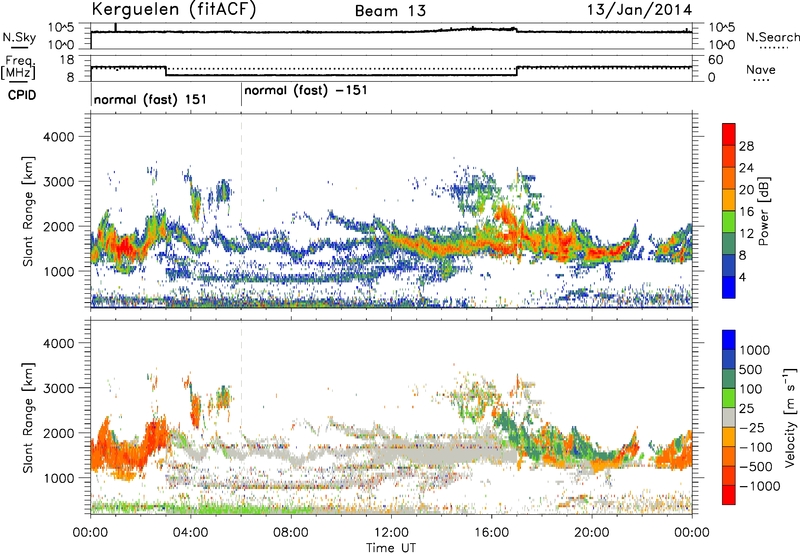This screenshot has height=554, width=800.
Task: Click the '04:00' time axis label
Action: coord(190,533)
